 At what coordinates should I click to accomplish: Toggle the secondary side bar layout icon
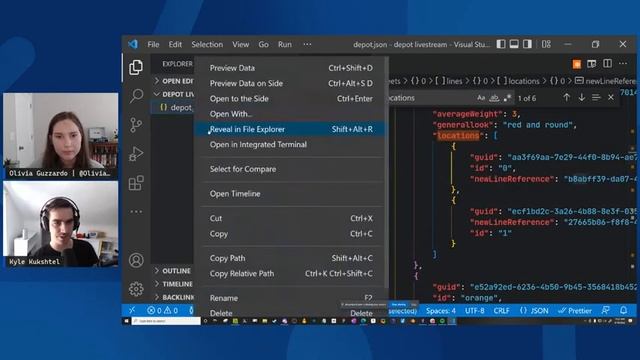coord(527,44)
